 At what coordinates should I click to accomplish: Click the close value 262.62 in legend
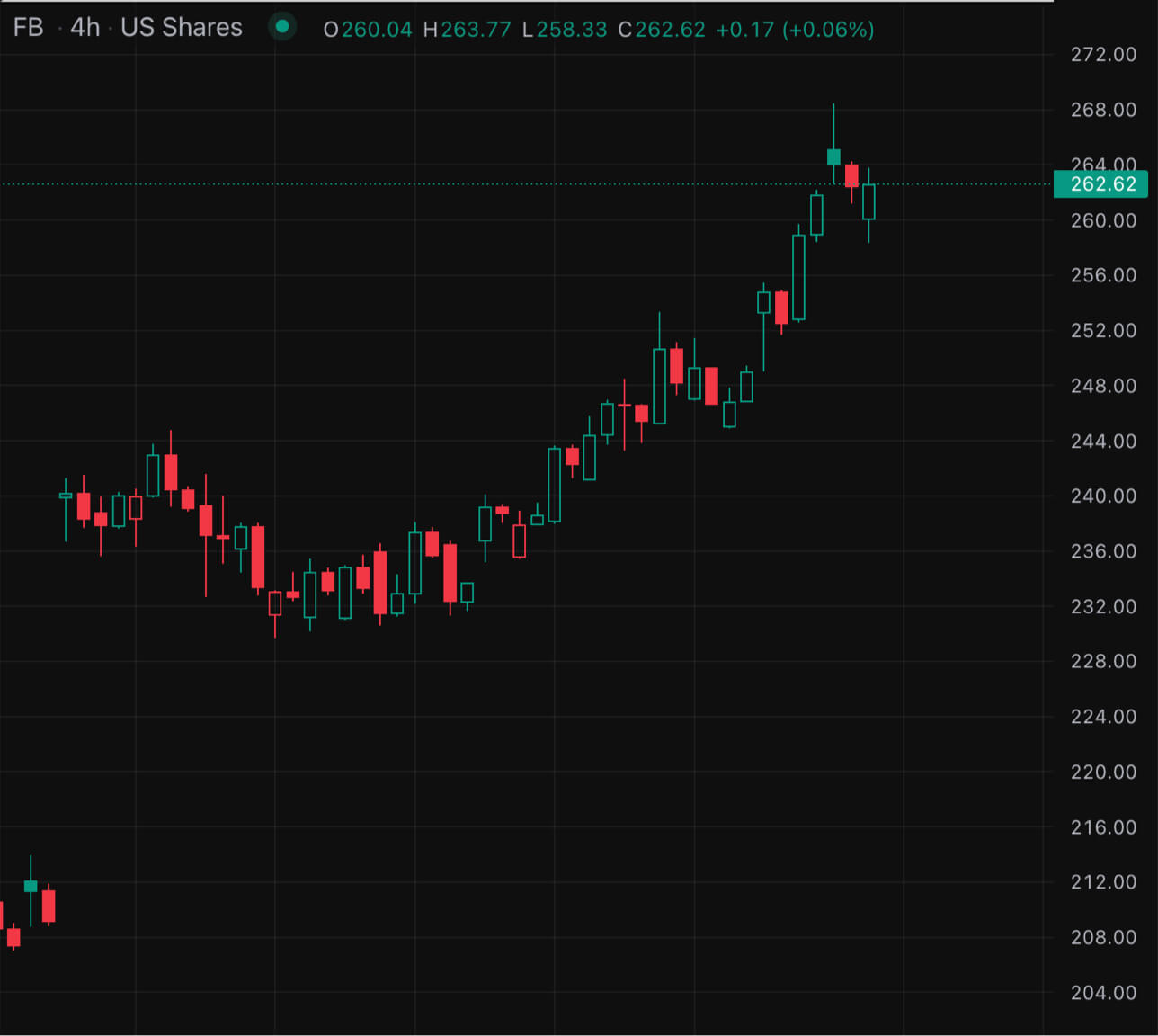(671, 30)
